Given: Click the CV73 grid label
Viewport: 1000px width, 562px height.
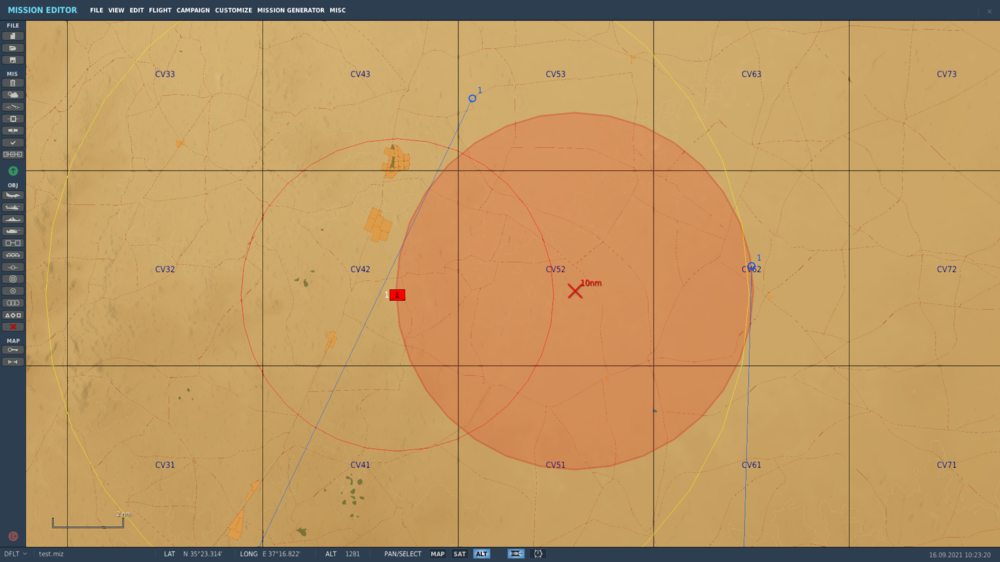Looking at the screenshot, I should pyautogui.click(x=946, y=74).
